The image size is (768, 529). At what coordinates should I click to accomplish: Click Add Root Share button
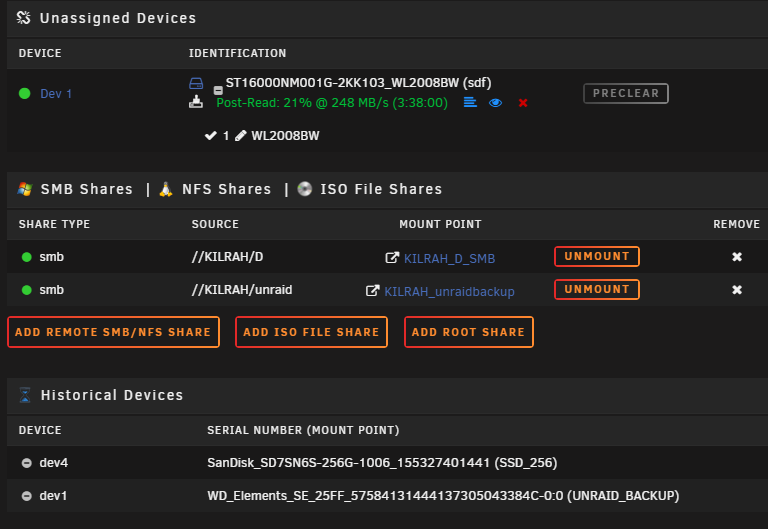click(468, 332)
